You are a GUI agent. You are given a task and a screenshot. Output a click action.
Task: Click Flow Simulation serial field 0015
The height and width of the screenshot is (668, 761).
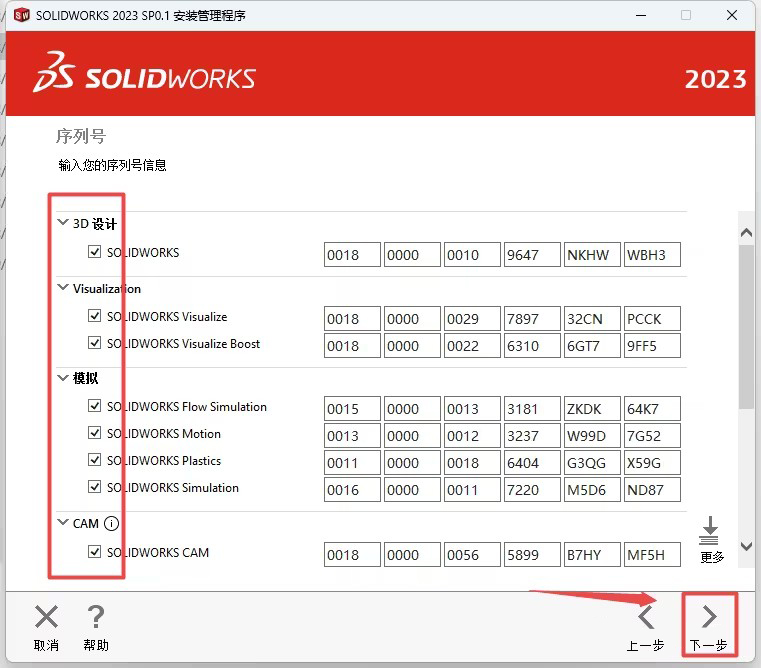click(352, 409)
